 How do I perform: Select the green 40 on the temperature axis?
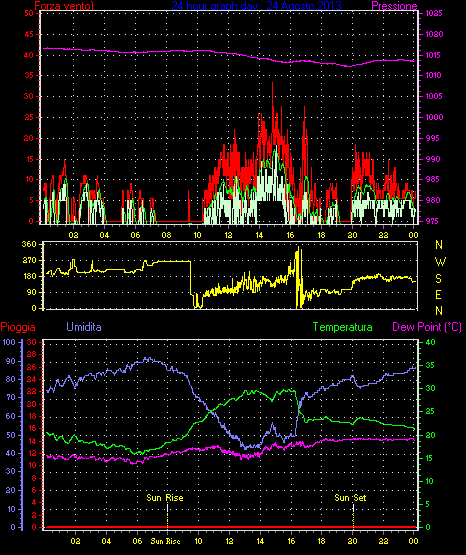coord(430,343)
